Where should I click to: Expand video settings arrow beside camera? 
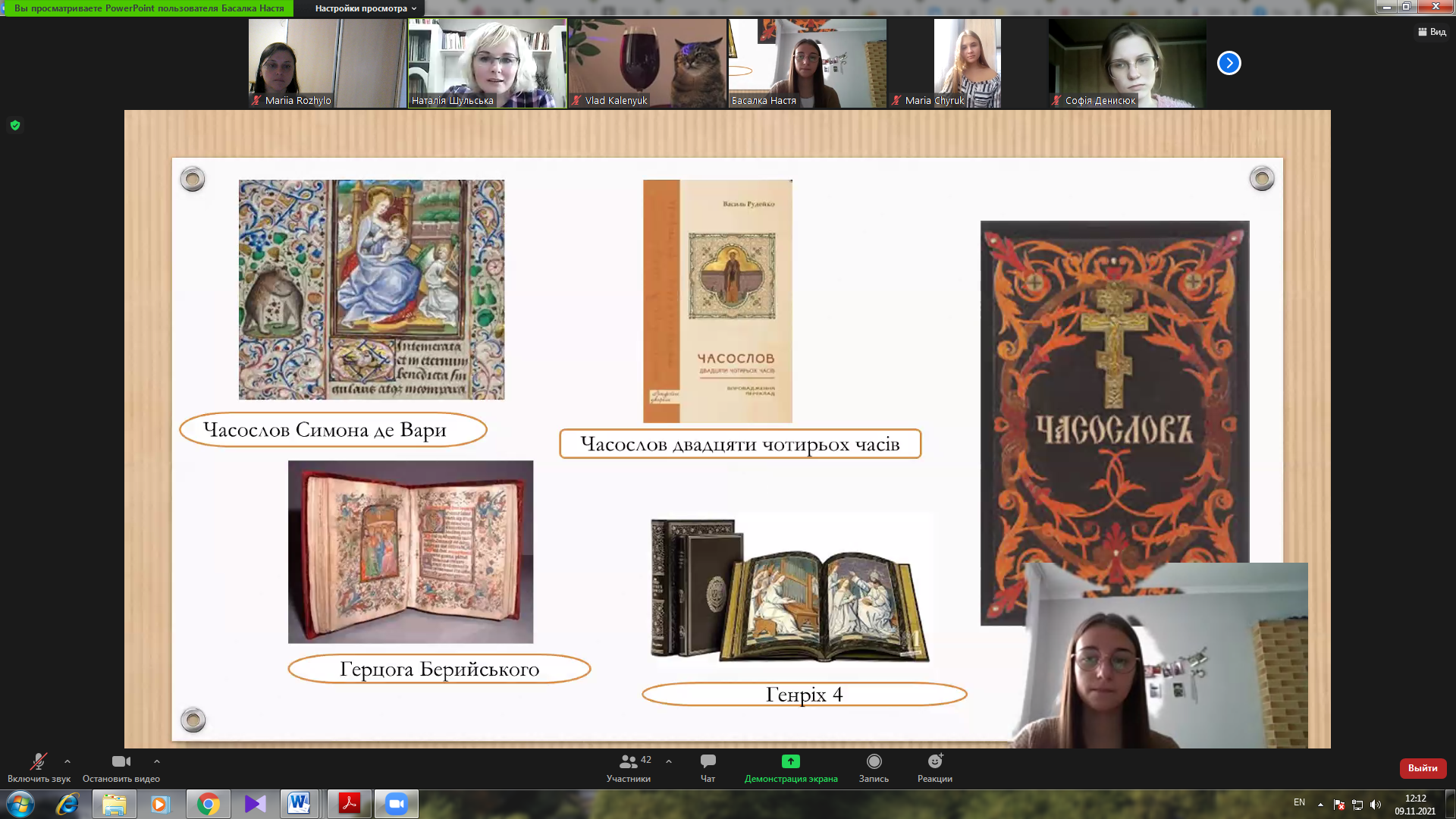click(x=157, y=761)
